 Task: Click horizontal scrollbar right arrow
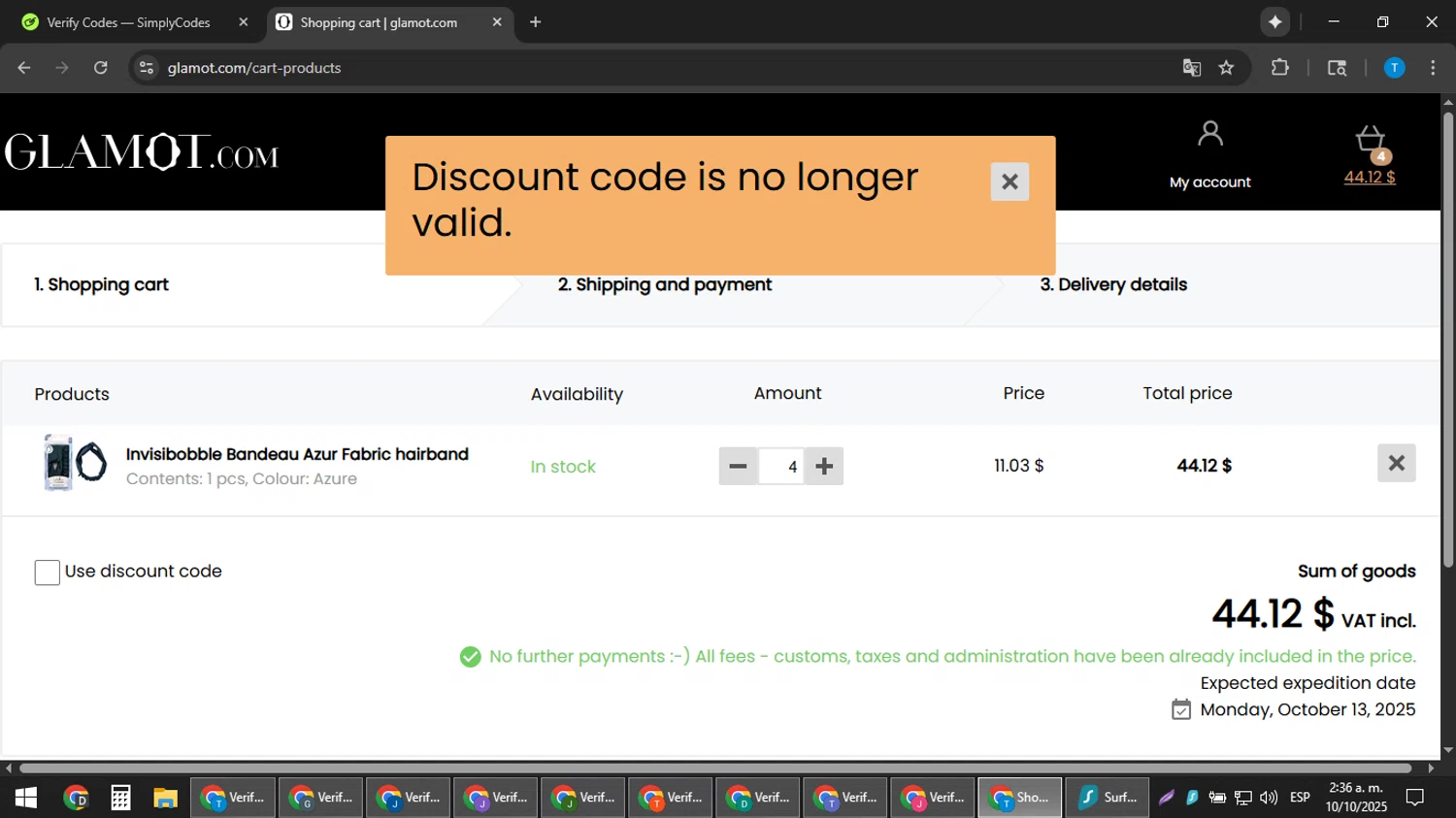tap(1432, 768)
